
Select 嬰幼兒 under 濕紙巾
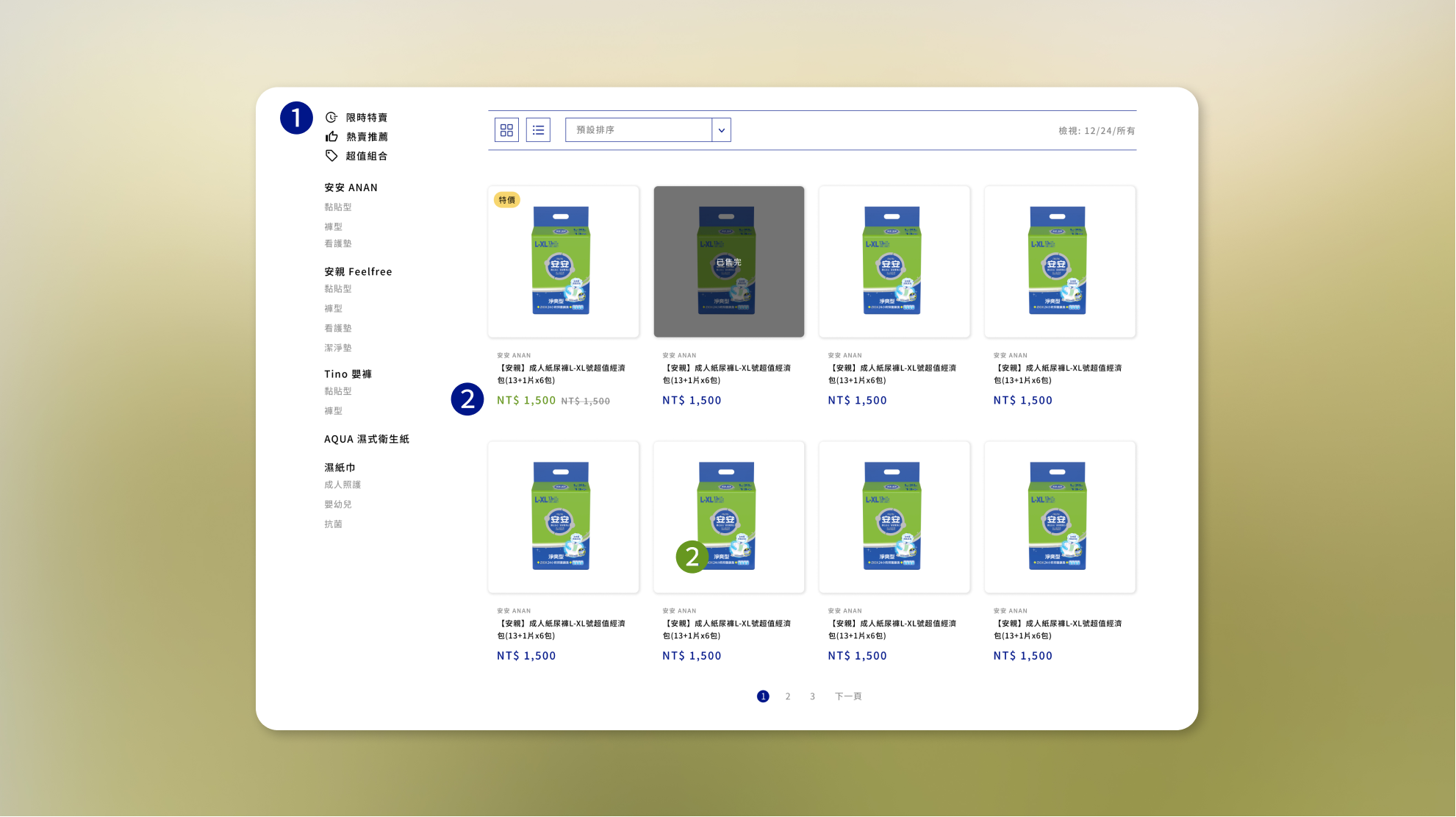pos(338,504)
